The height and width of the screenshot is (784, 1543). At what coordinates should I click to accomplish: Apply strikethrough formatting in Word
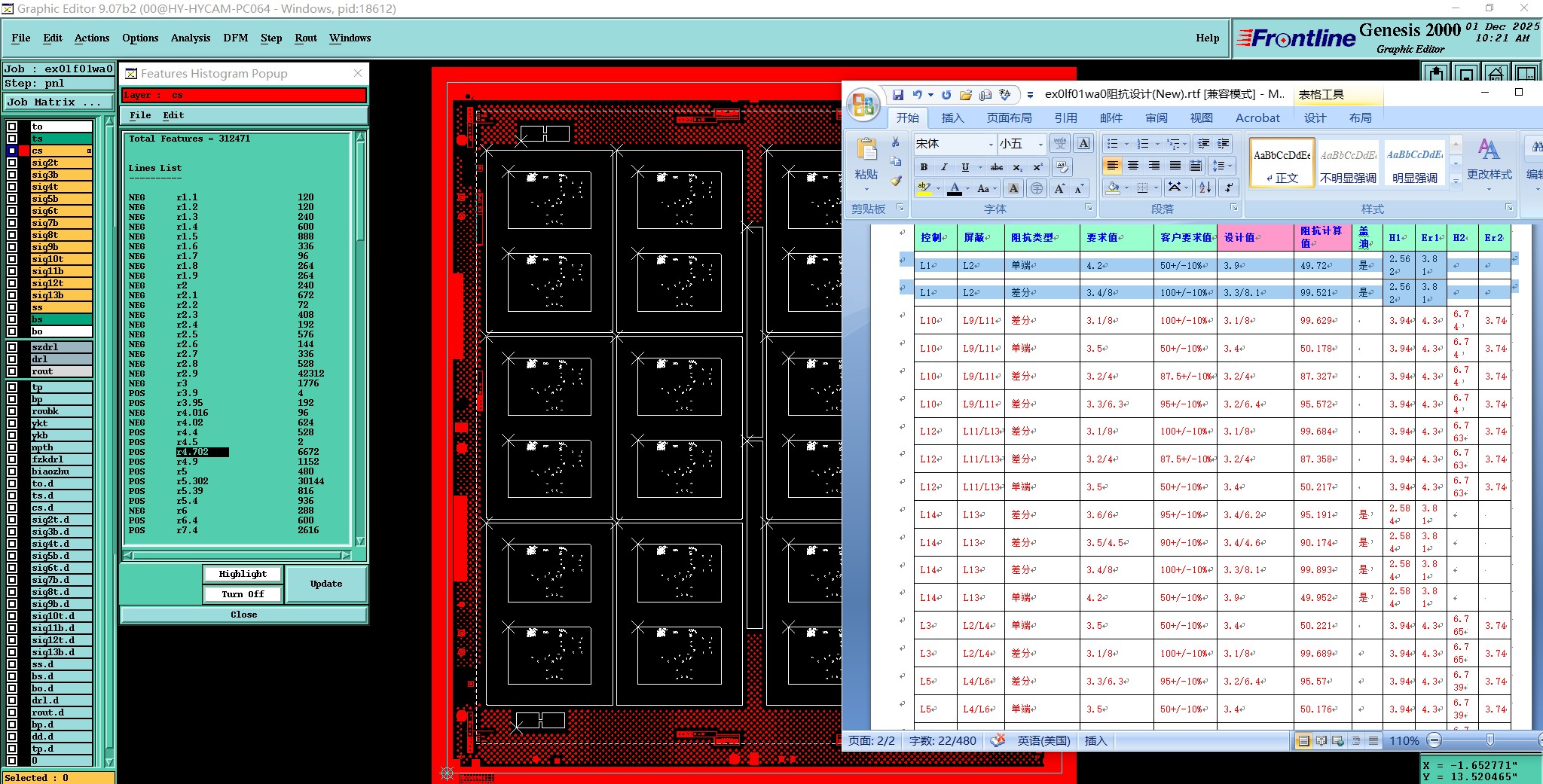pos(997,167)
